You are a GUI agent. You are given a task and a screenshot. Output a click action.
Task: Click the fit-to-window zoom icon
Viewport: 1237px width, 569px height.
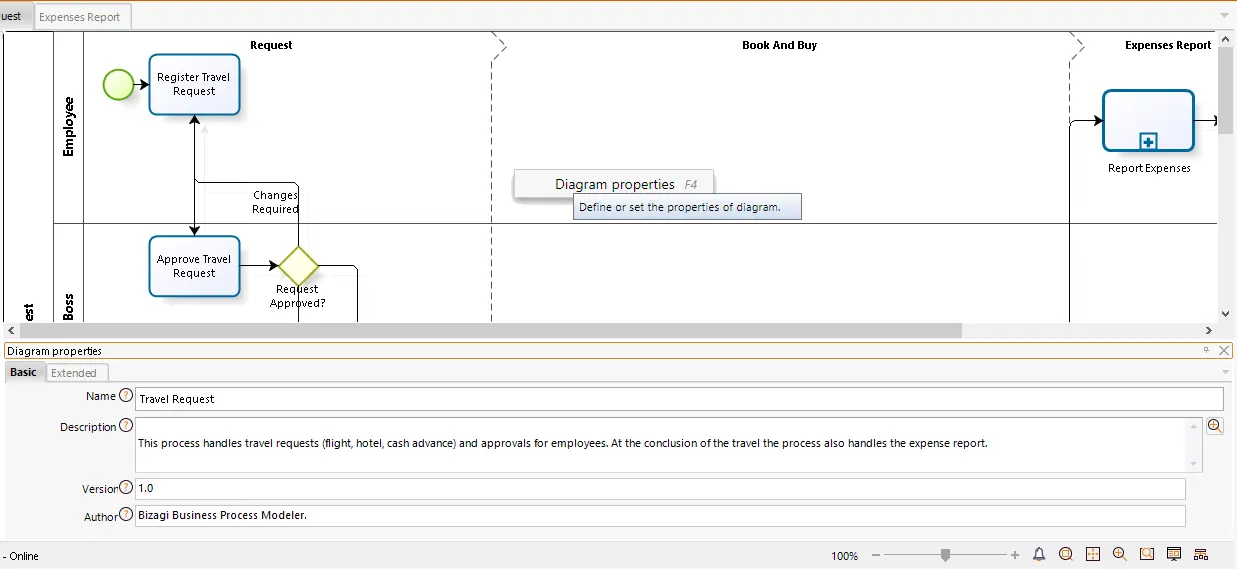point(1066,555)
